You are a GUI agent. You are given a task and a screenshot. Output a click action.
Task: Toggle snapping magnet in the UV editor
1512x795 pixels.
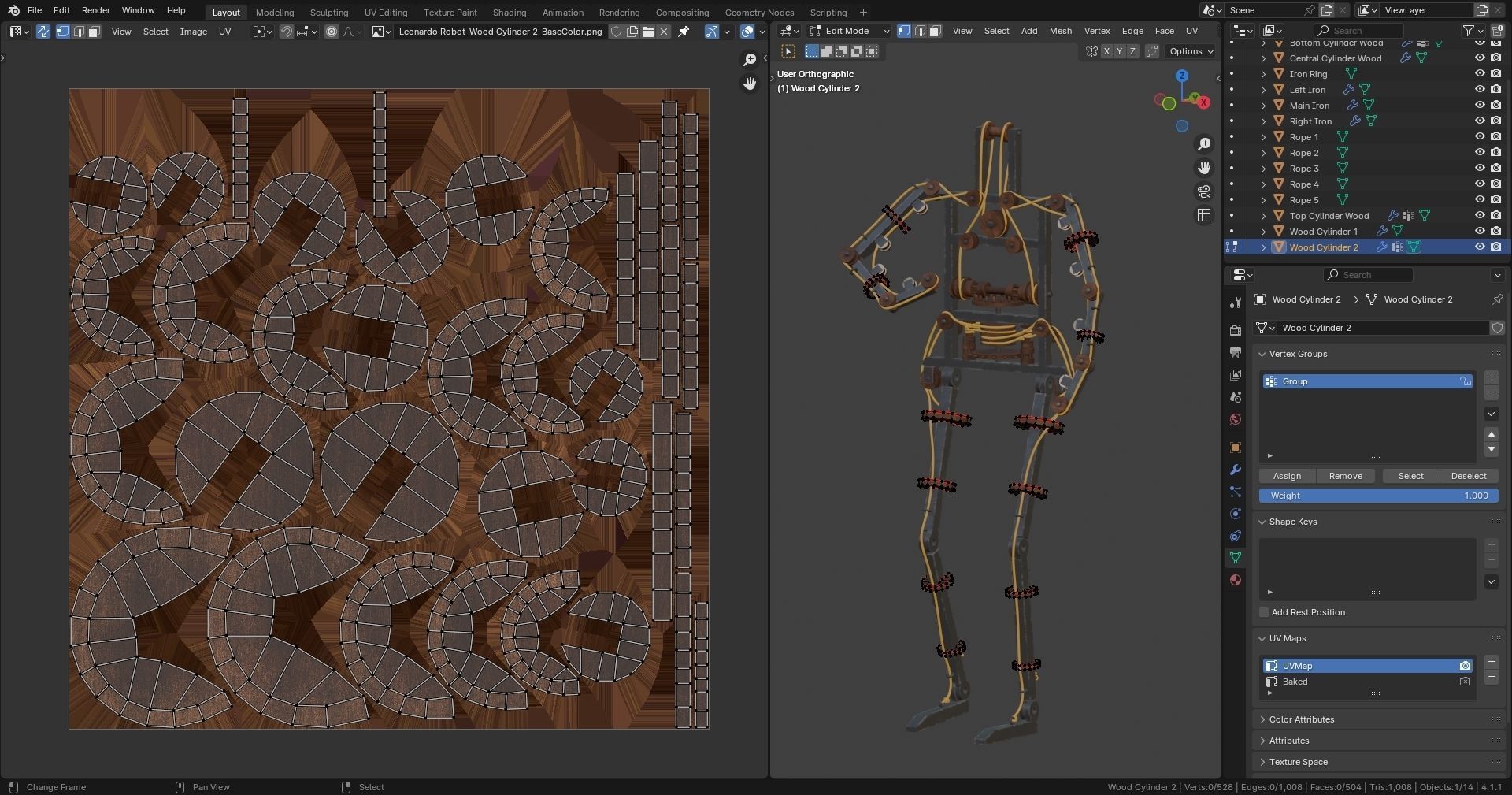click(x=287, y=32)
